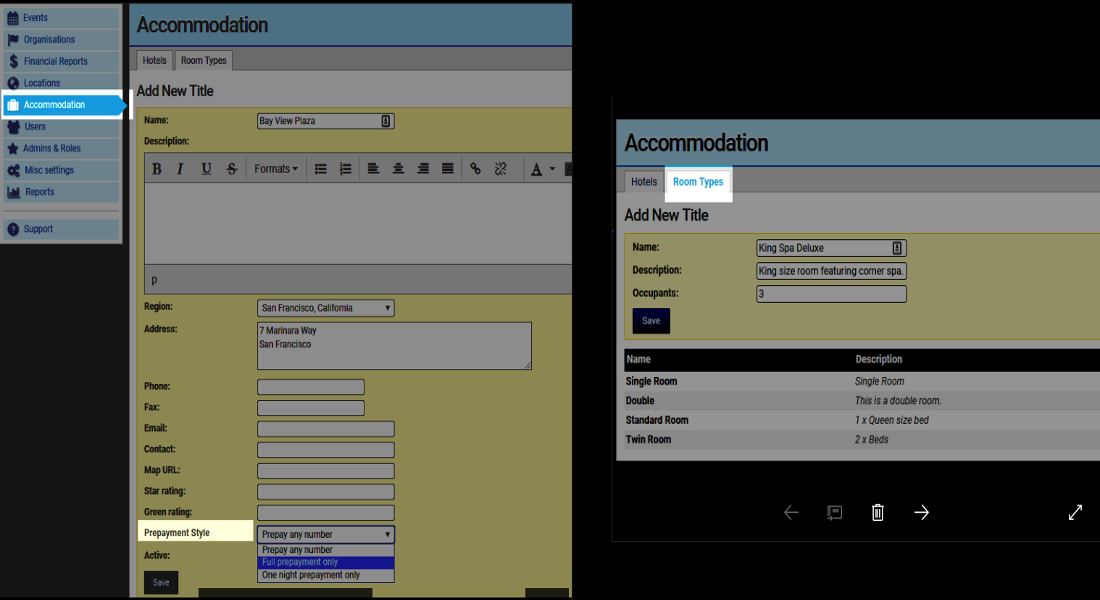
Task: Go to next image with right arrow
Action: [x=922, y=513]
